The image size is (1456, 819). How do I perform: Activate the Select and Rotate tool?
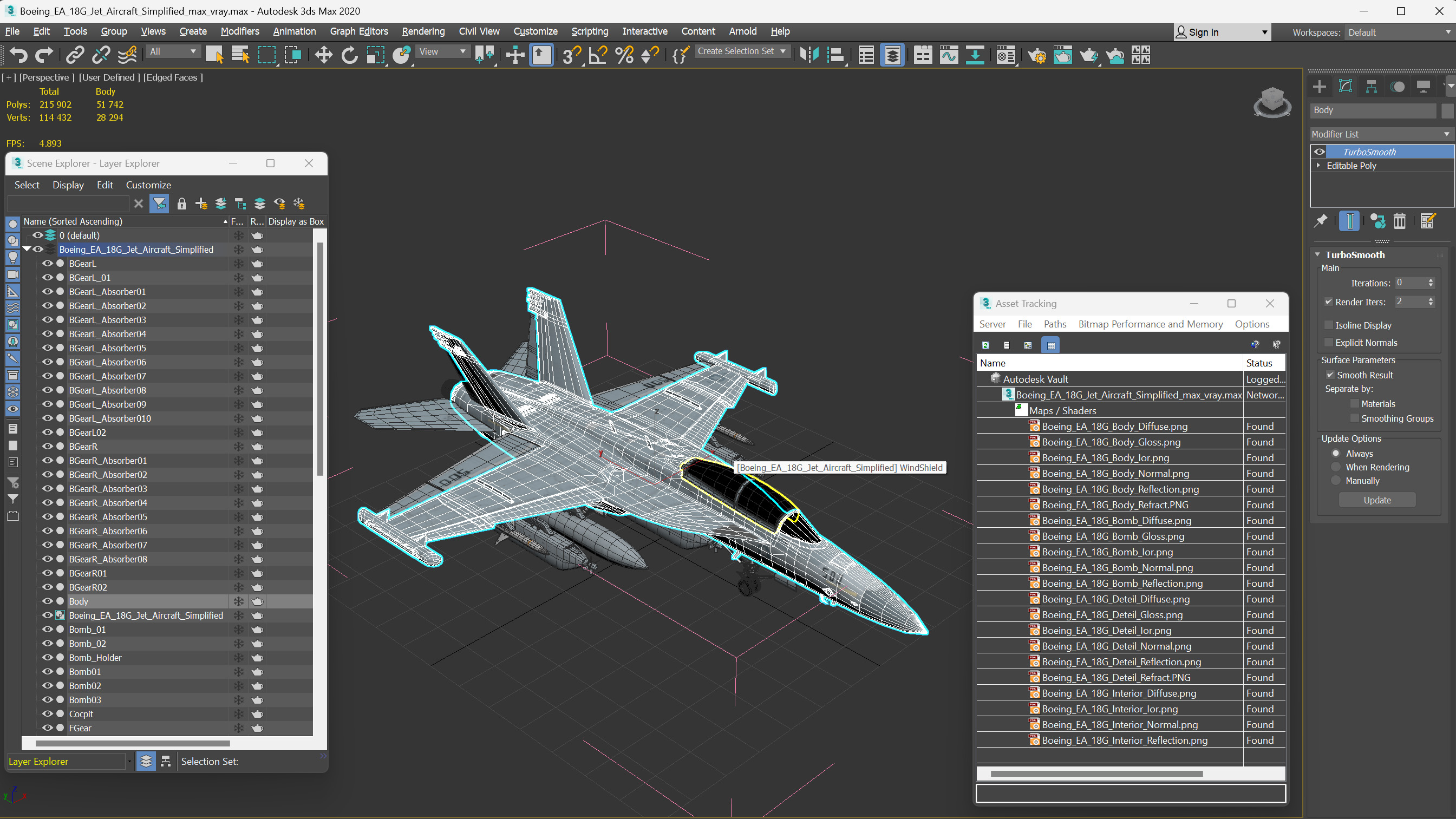[x=349, y=55]
